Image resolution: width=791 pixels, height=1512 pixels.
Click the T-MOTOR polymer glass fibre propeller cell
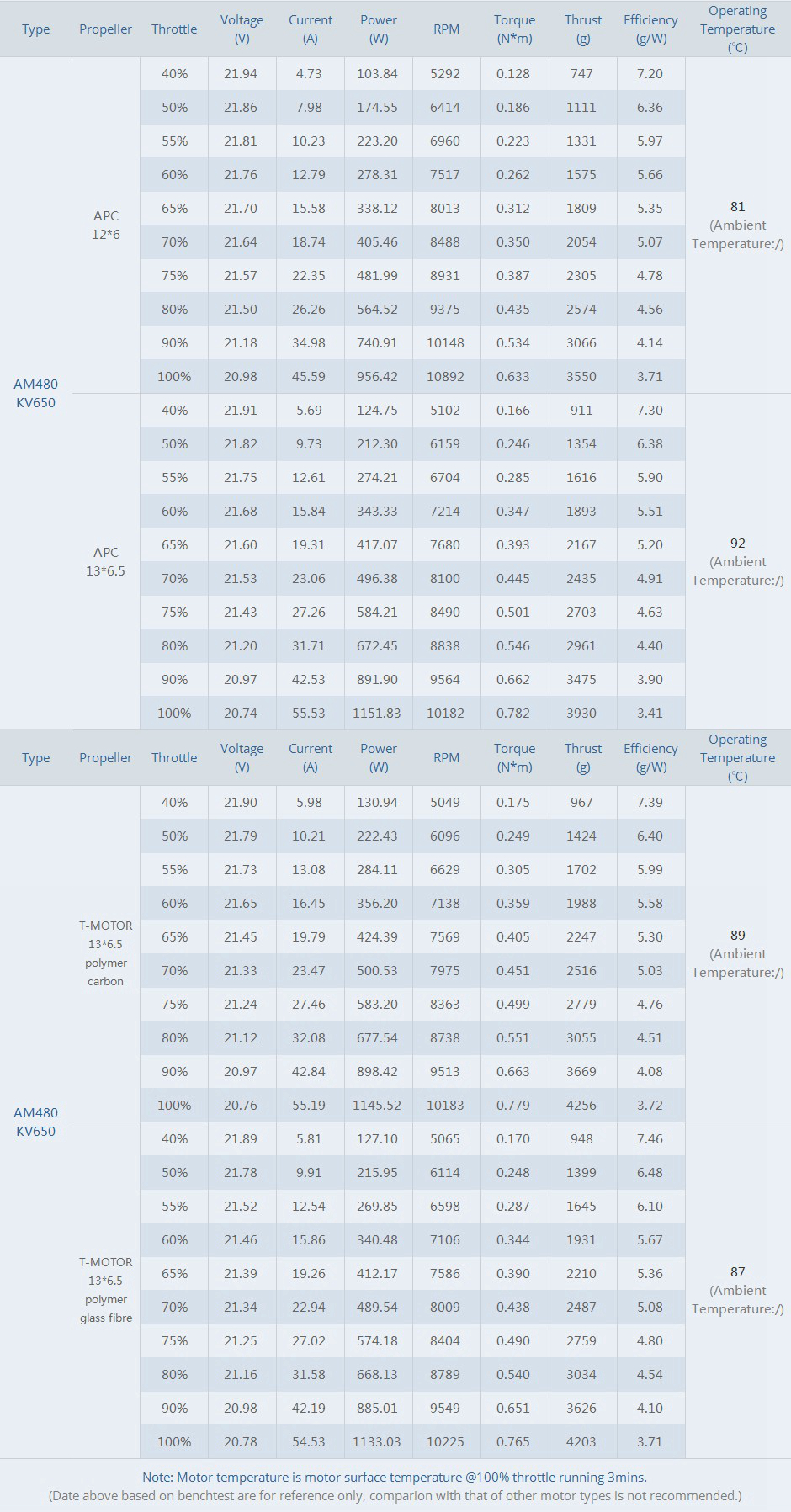point(106,1290)
